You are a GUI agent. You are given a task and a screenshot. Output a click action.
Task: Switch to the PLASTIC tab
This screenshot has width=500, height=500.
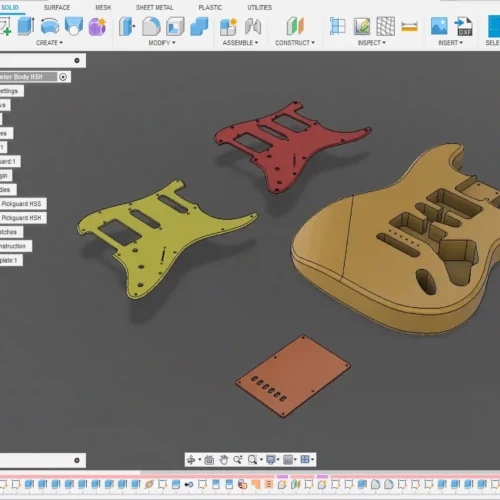[210, 7]
